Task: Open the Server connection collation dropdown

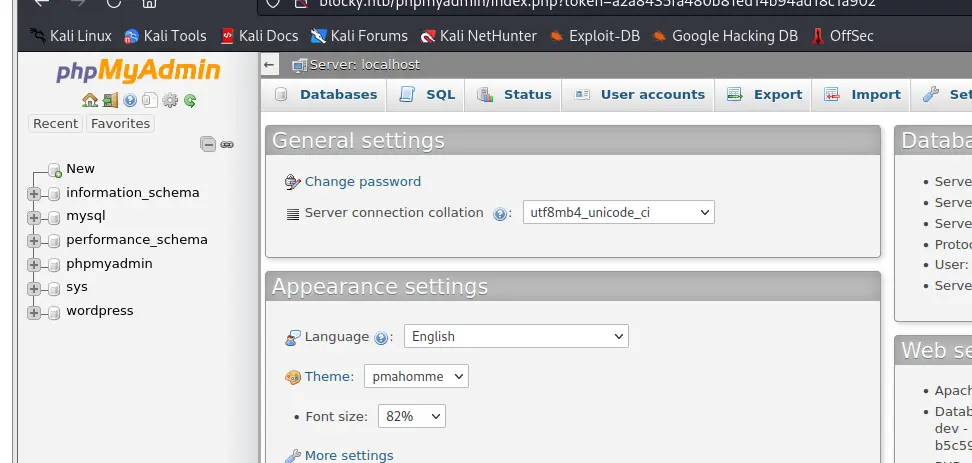Action: (x=618, y=212)
